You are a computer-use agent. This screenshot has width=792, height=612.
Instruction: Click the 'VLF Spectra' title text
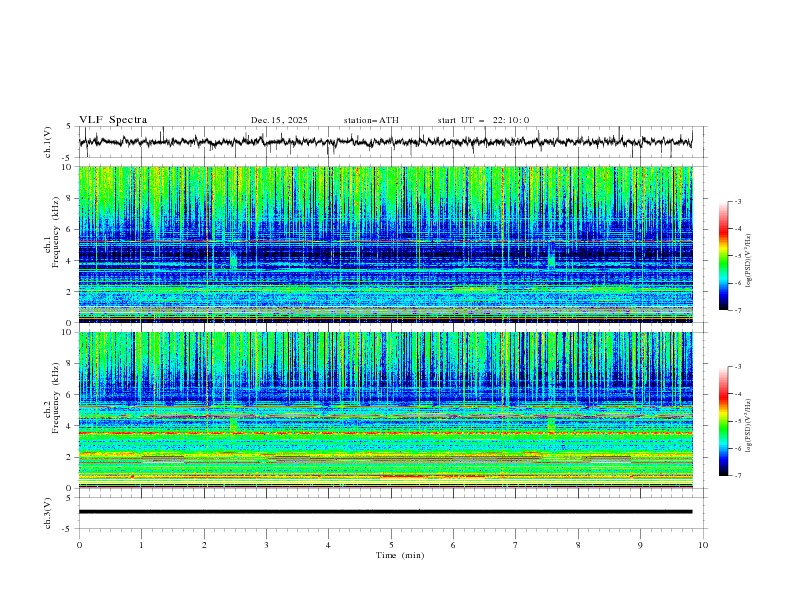[113, 120]
